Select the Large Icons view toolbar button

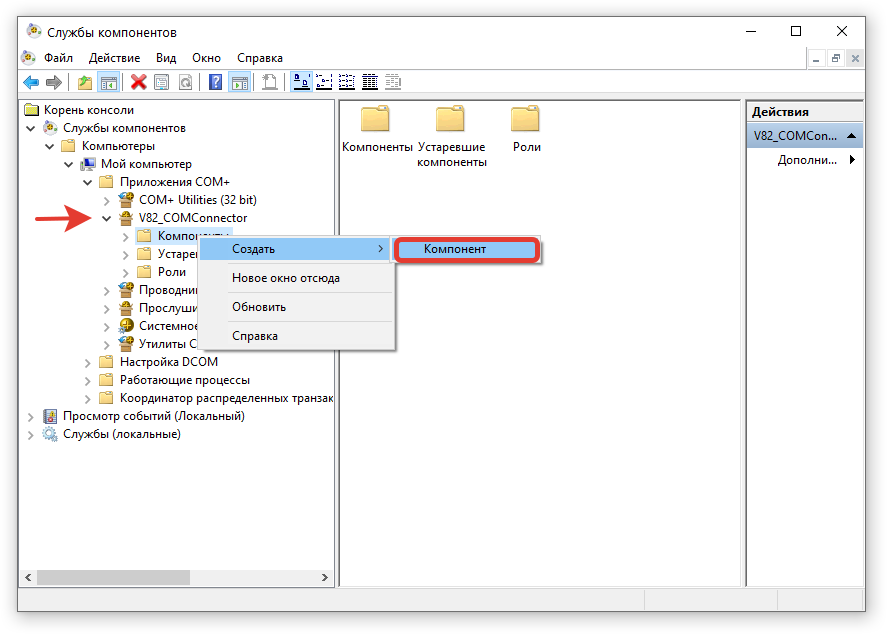tap(300, 82)
